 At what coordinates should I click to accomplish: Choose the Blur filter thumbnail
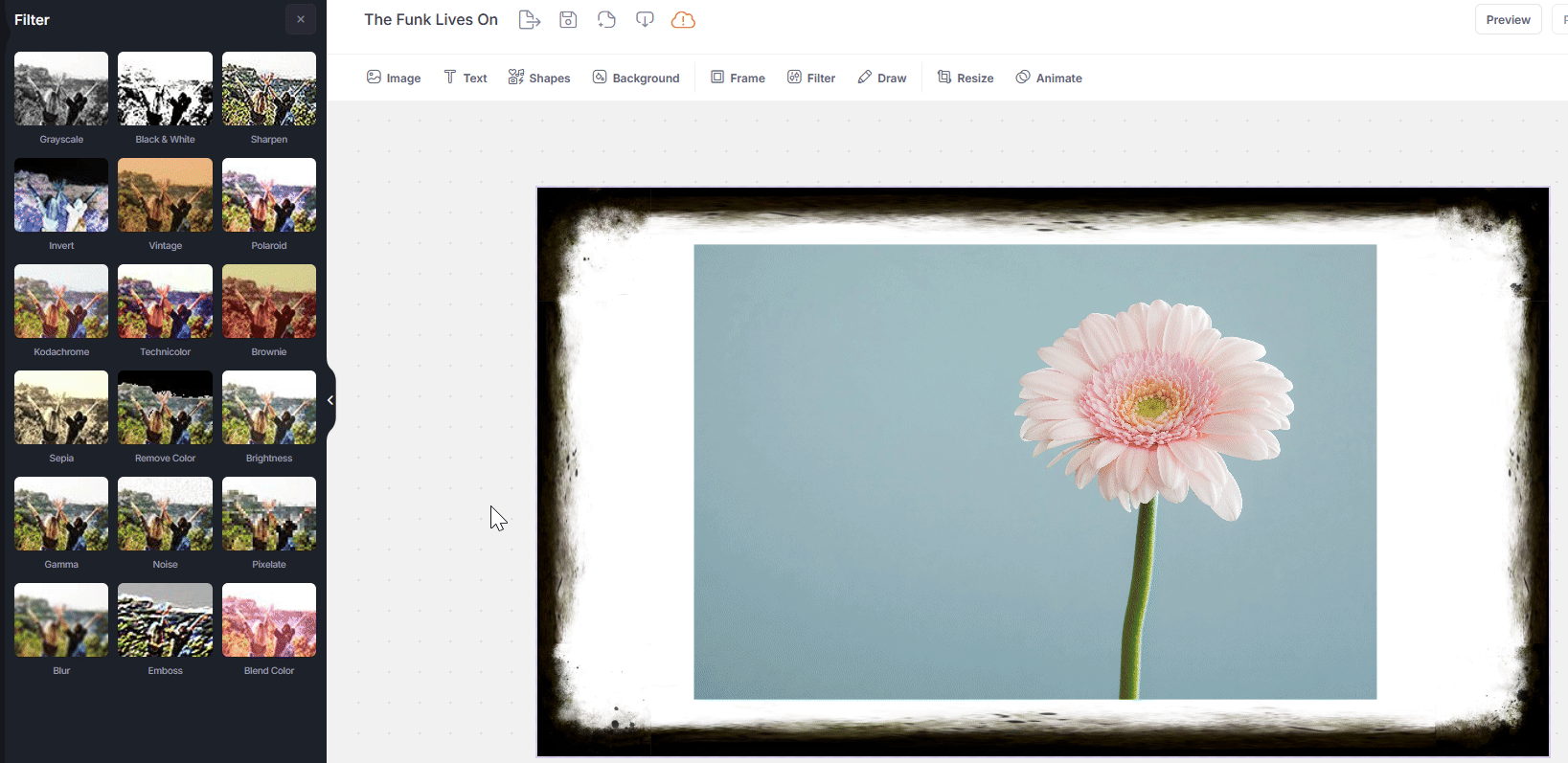click(61, 620)
